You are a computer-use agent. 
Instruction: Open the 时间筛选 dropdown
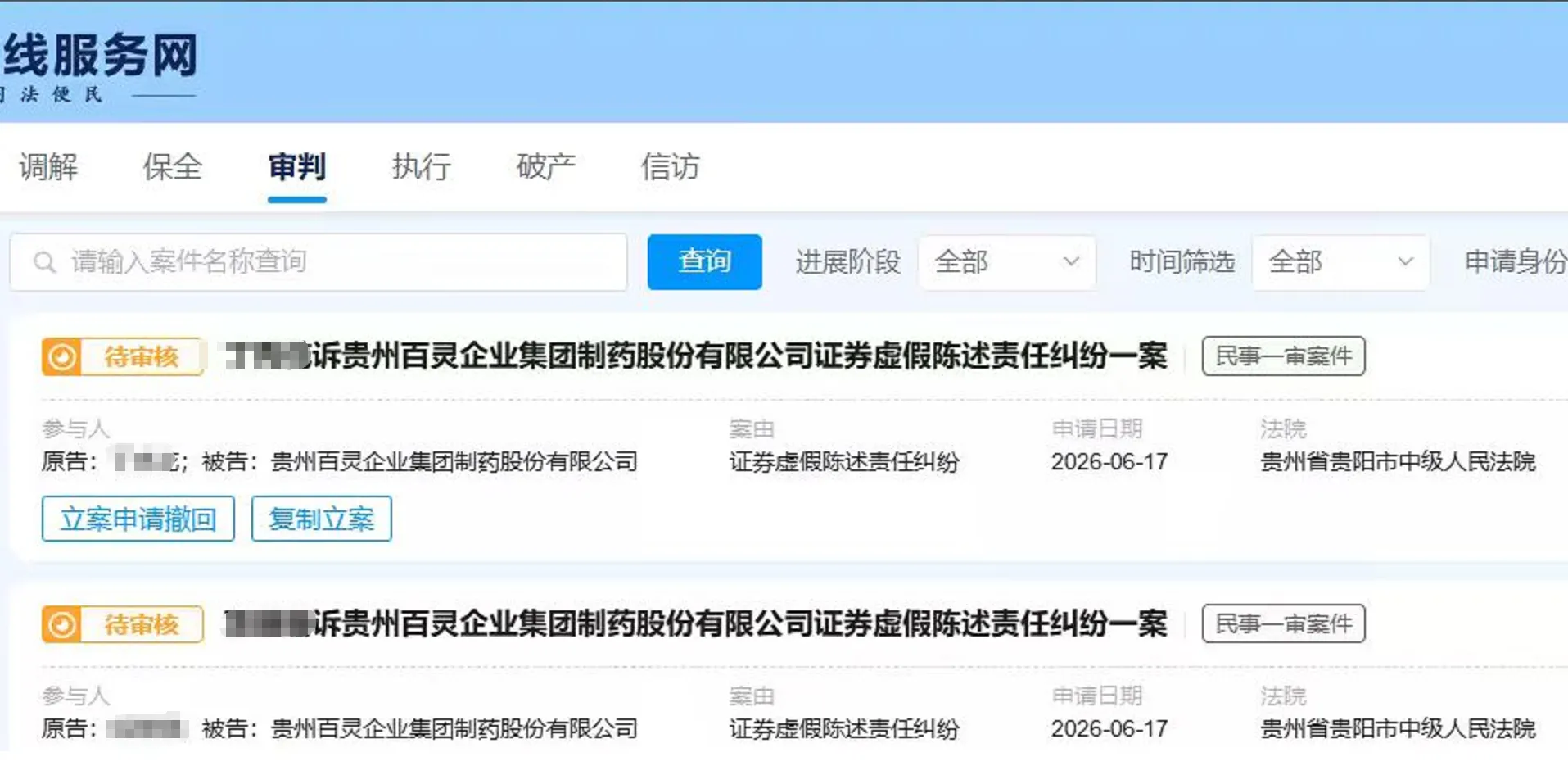1340,262
